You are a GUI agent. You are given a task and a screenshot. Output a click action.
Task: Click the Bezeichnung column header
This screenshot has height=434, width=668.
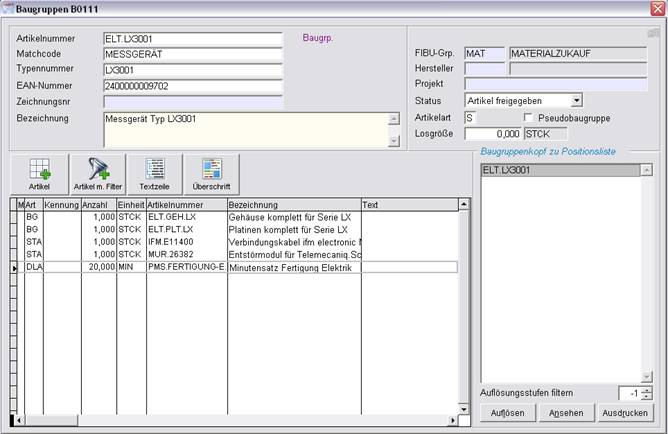[293, 204]
